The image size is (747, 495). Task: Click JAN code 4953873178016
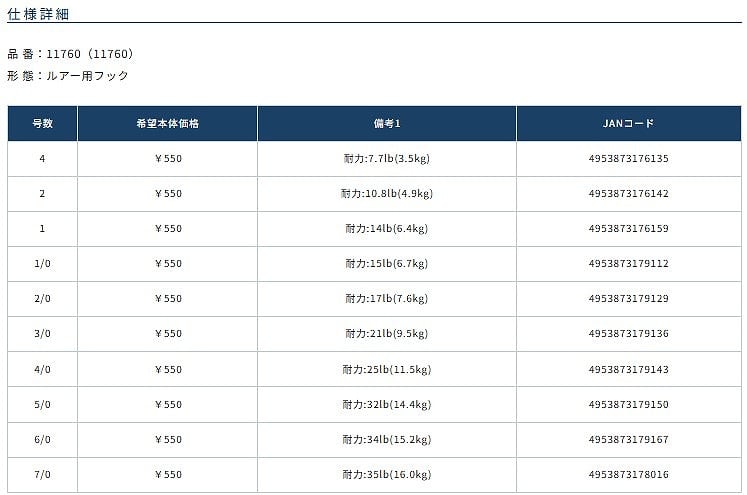click(629, 474)
